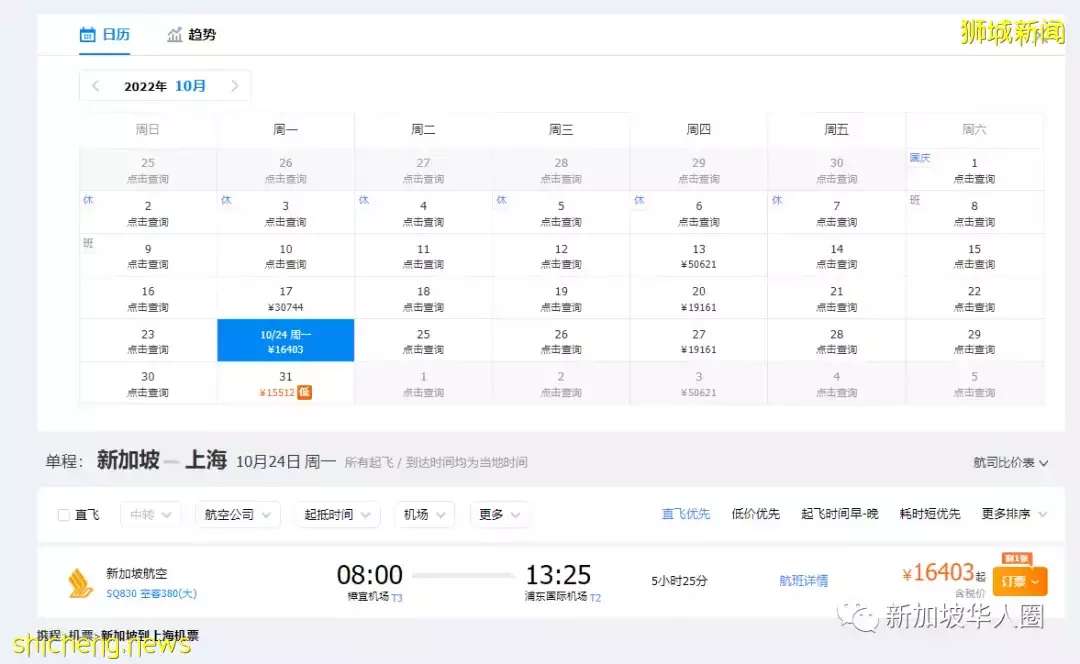Click the 国庆 holiday badge on October 1

[x=919, y=157]
